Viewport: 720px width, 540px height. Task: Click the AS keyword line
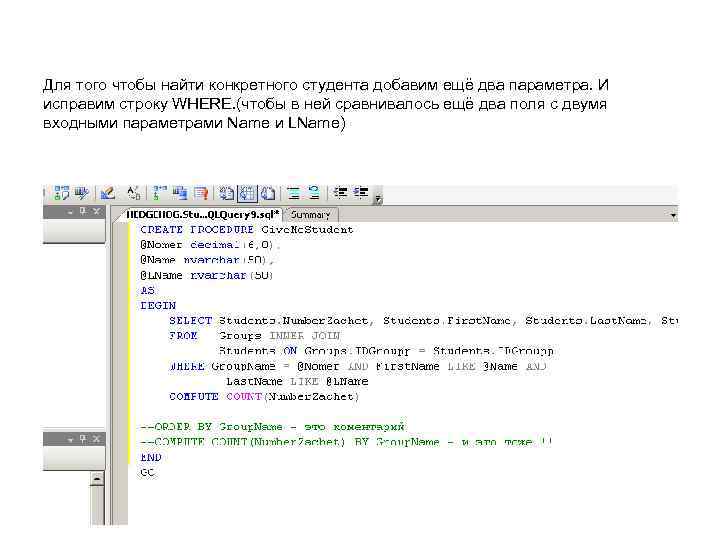coord(148,291)
